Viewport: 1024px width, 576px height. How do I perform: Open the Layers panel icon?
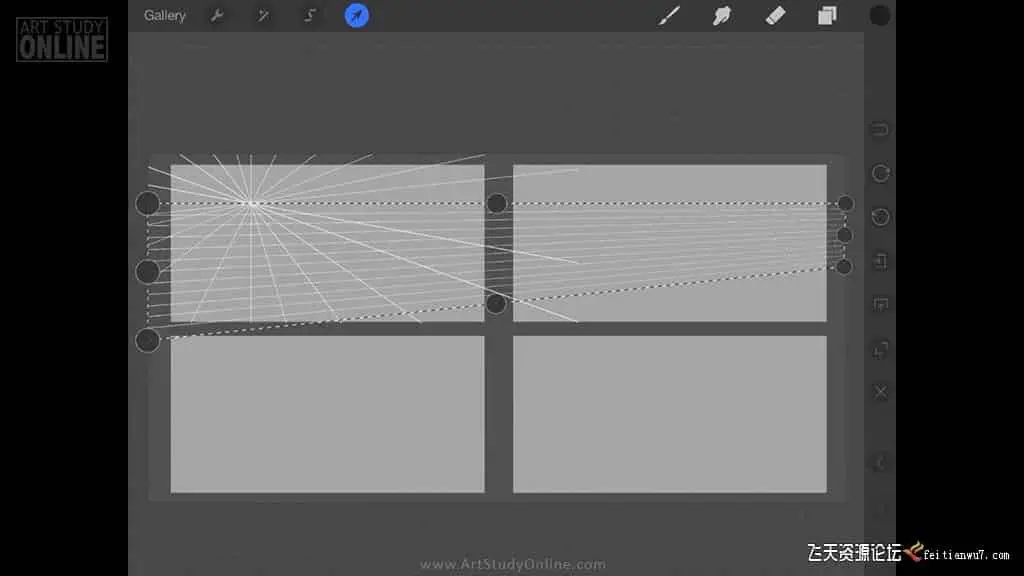point(827,16)
